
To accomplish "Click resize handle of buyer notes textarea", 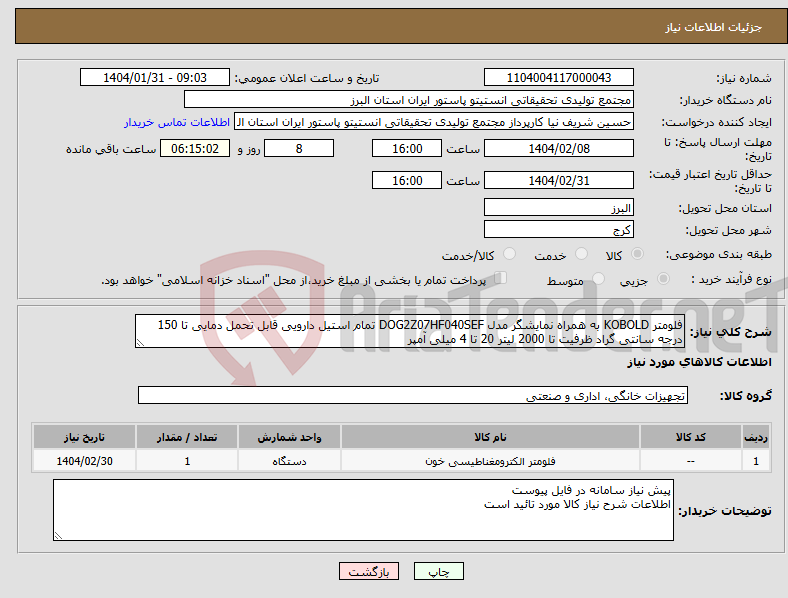I will 58,536.
